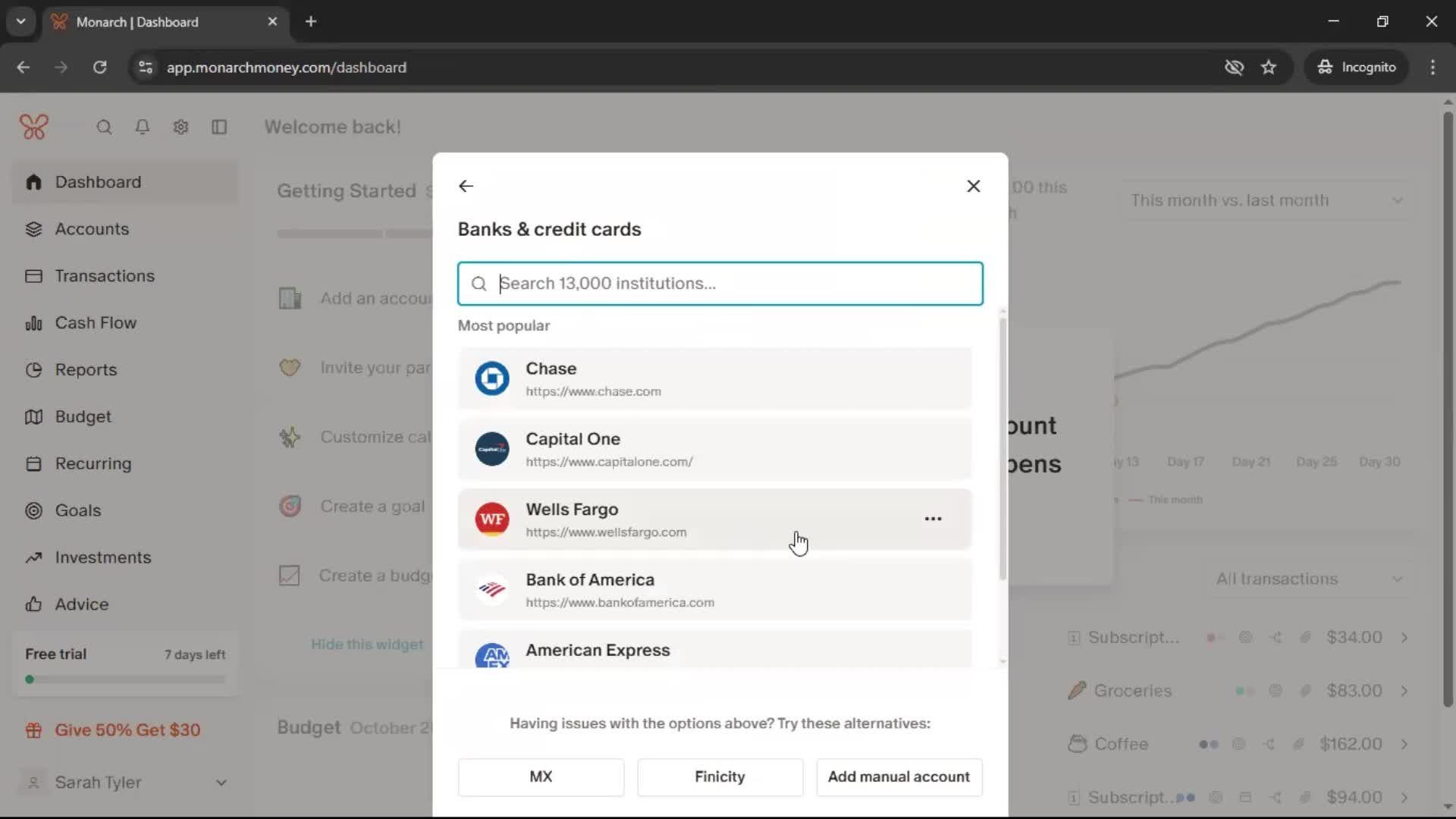The image size is (1456, 819).
Task: Click the institution list scrollbar
Action: pos(1003,447)
